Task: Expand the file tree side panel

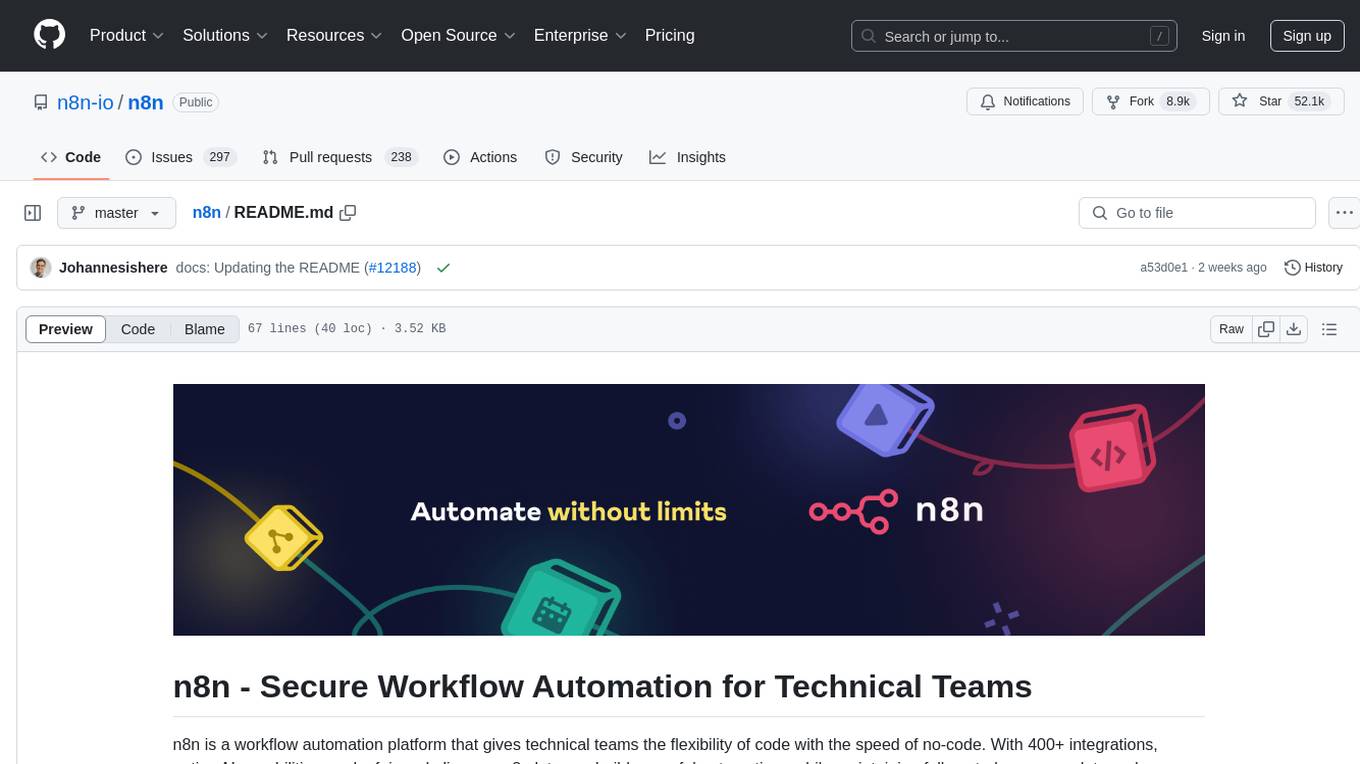Action: point(33,213)
